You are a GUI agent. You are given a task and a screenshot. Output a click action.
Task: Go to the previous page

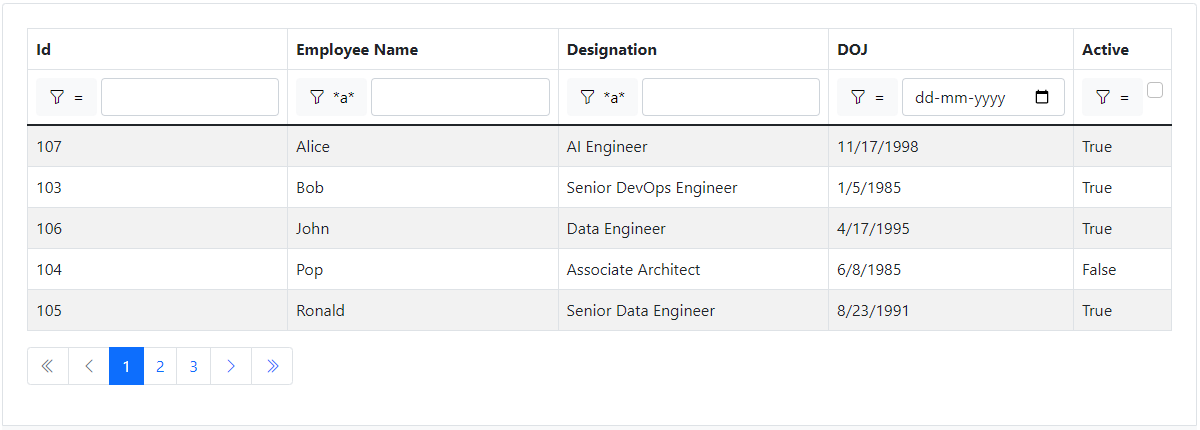click(x=89, y=366)
